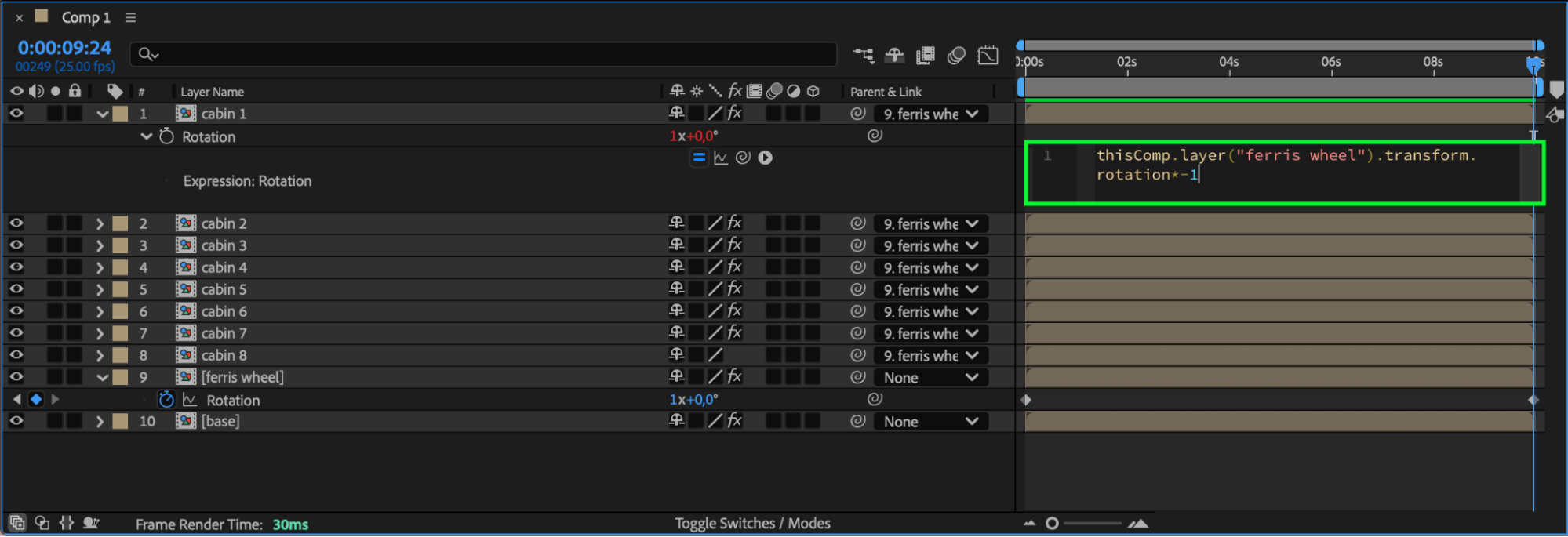Click the parent pick whip for base layer

[858, 421]
